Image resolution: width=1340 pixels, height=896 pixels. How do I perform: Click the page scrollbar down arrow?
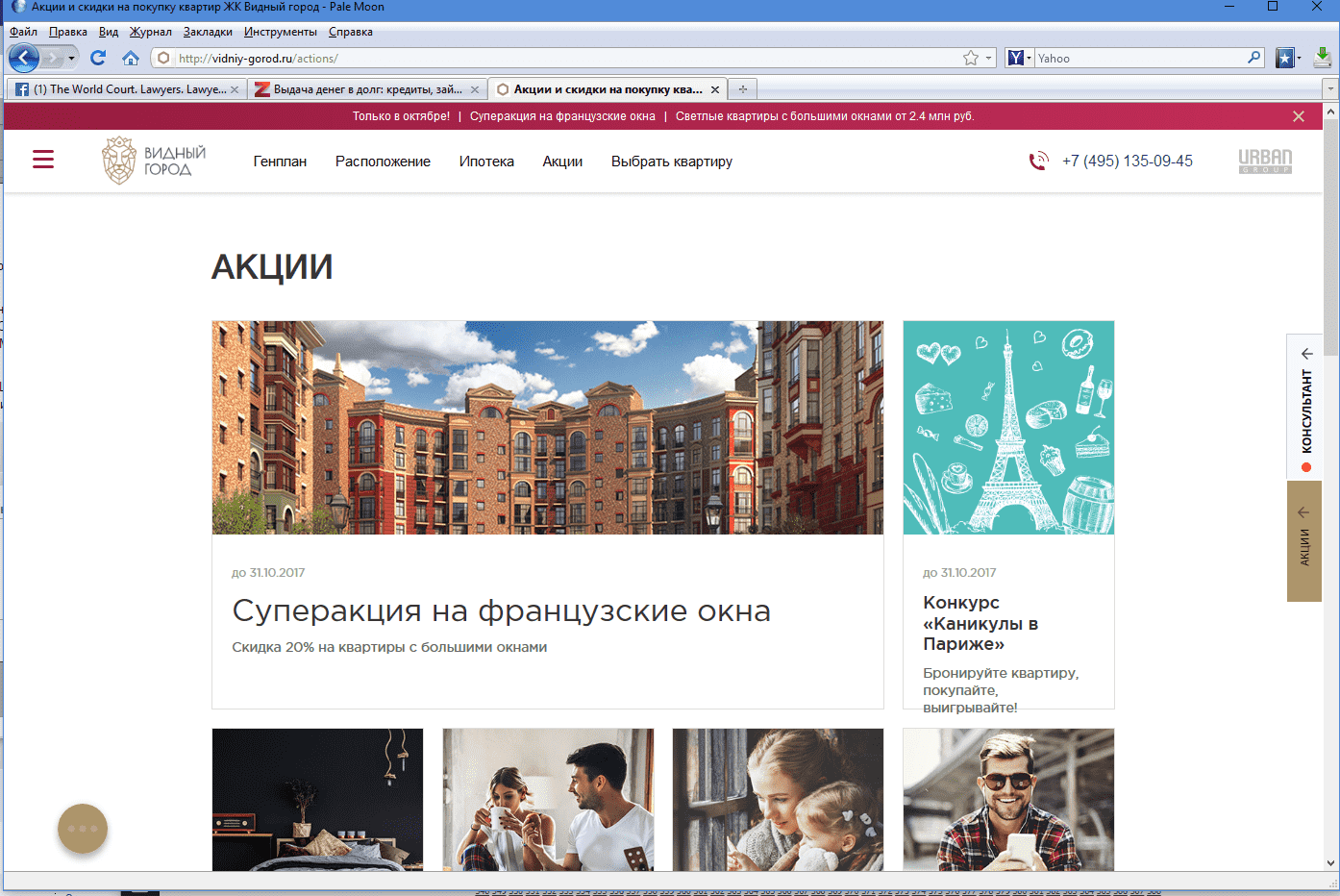(1331, 863)
